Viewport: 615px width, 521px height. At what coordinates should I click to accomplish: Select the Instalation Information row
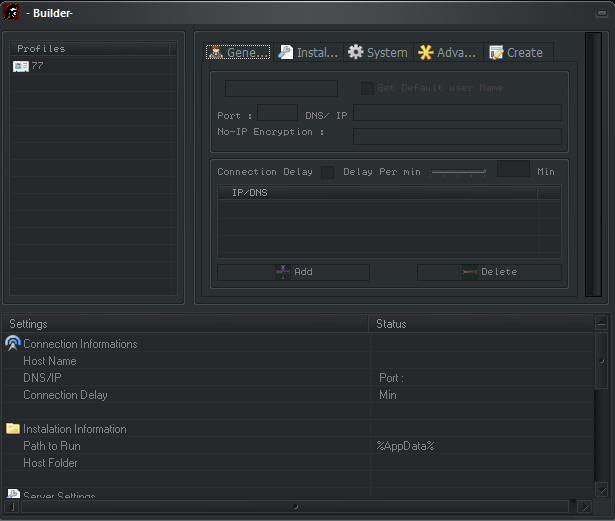pyautogui.click(x=298, y=428)
